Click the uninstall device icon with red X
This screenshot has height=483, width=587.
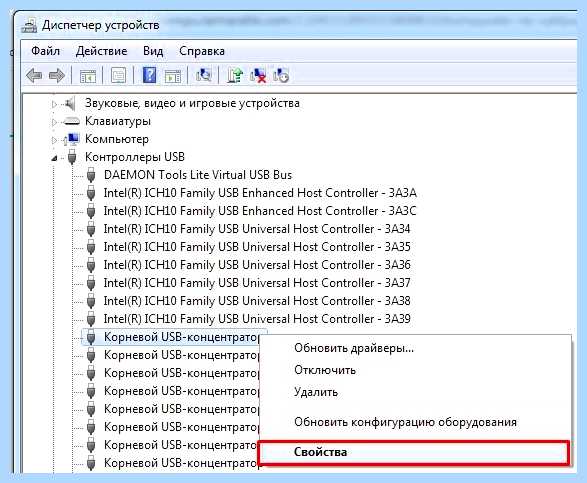(x=258, y=76)
